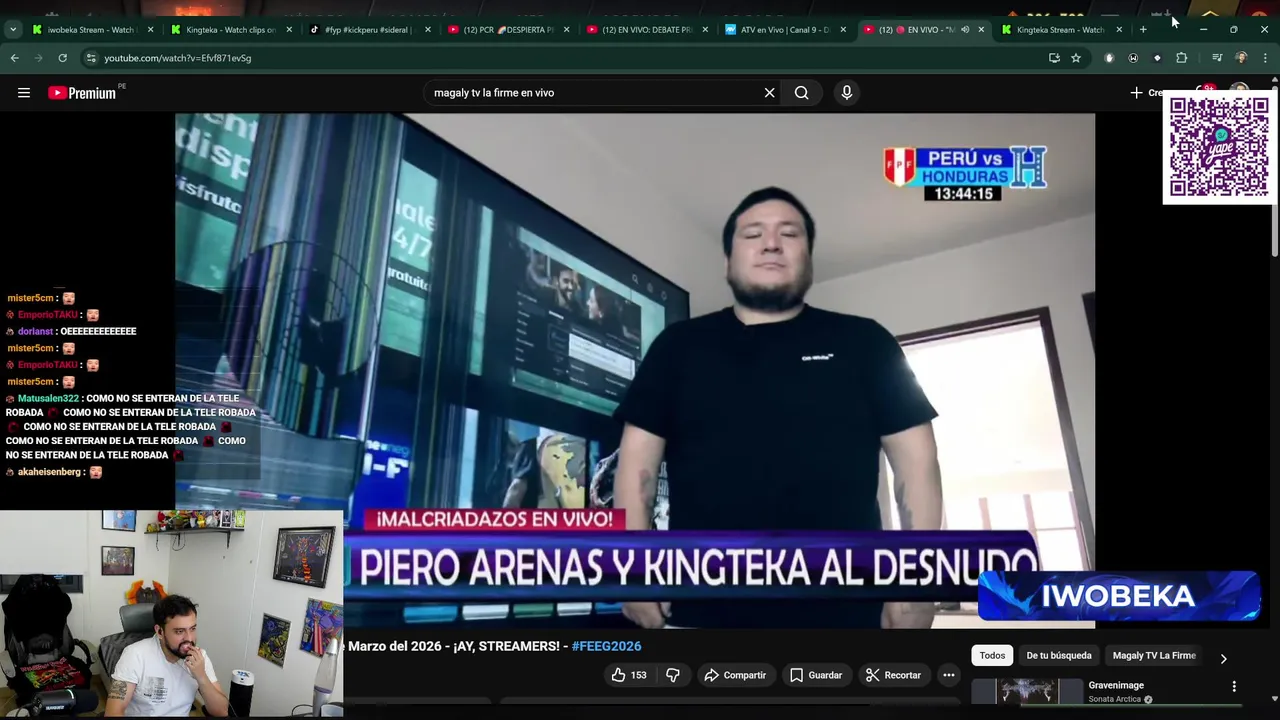Open Chrome three-dot menu
Image resolution: width=1280 pixels, height=720 pixels.
(1265, 58)
